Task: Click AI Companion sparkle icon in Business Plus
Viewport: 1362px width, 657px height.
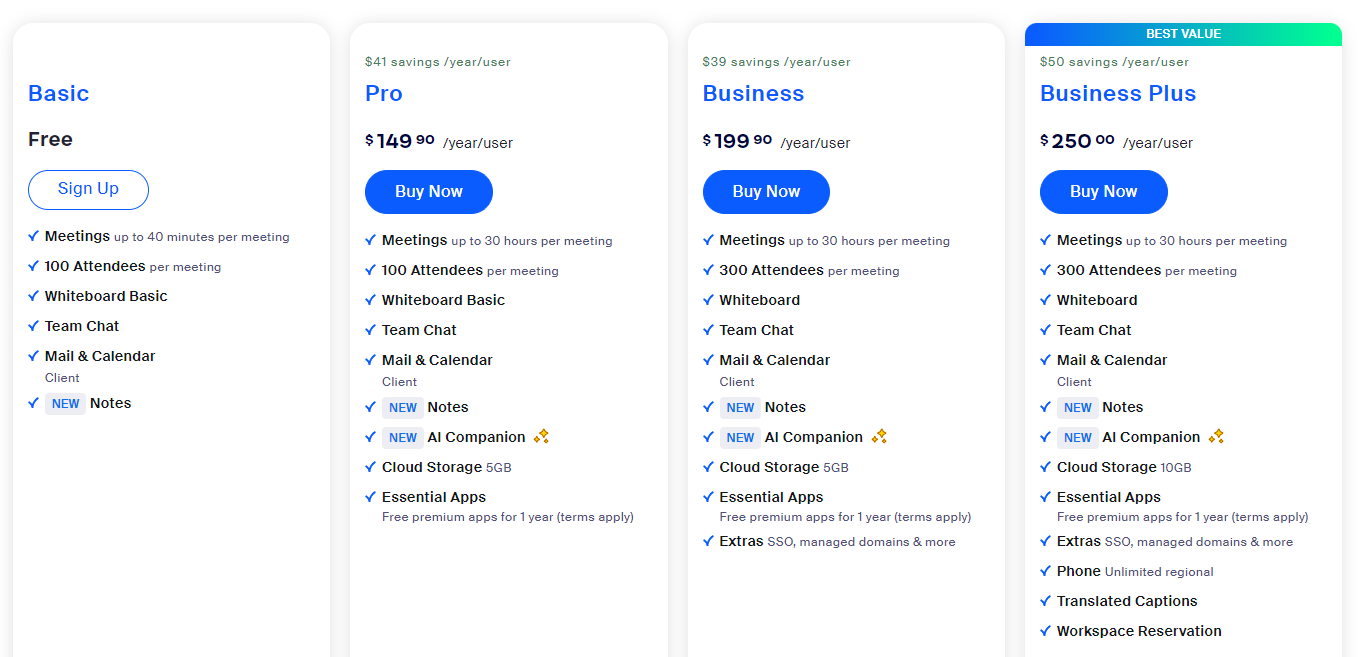Action: click(1216, 437)
